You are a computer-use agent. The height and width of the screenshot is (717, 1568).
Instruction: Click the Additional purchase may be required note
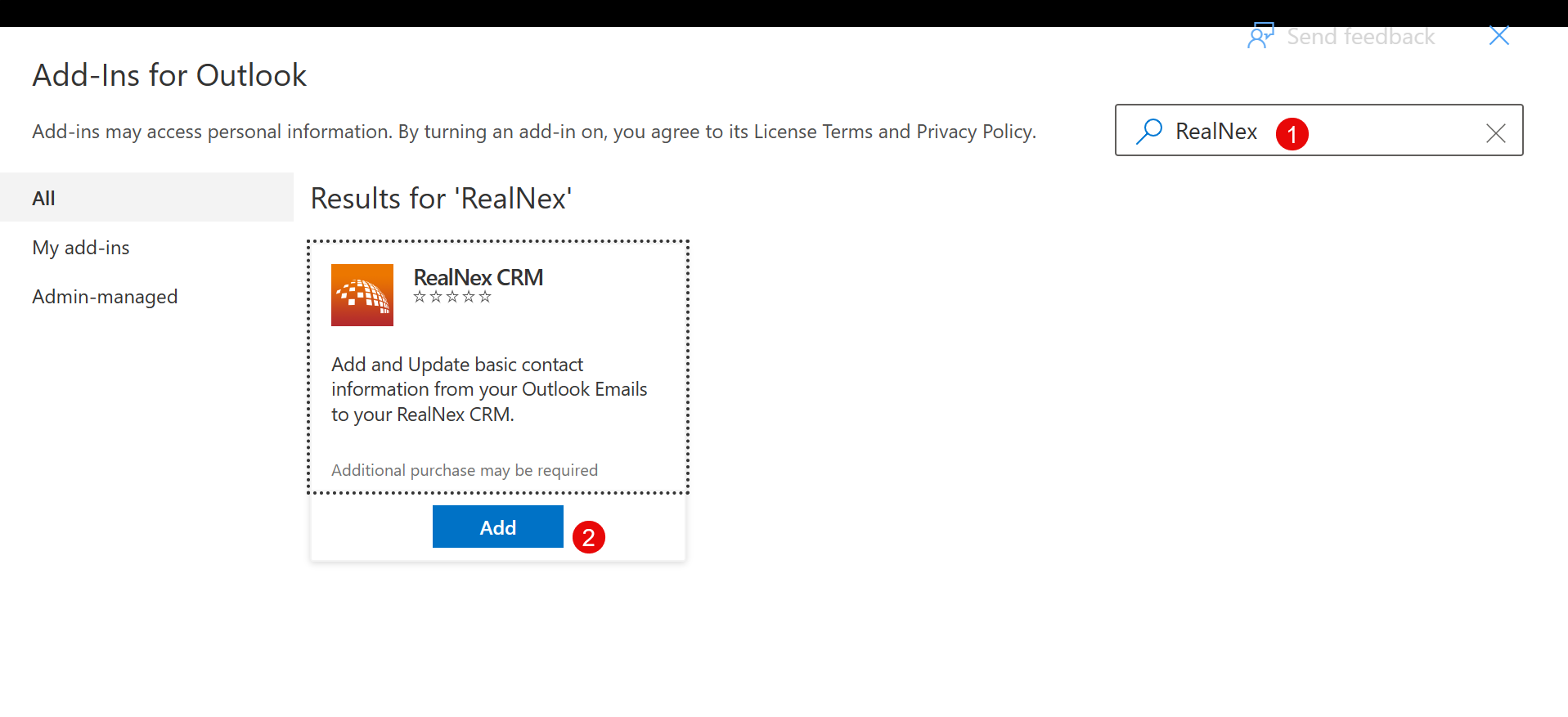point(465,470)
